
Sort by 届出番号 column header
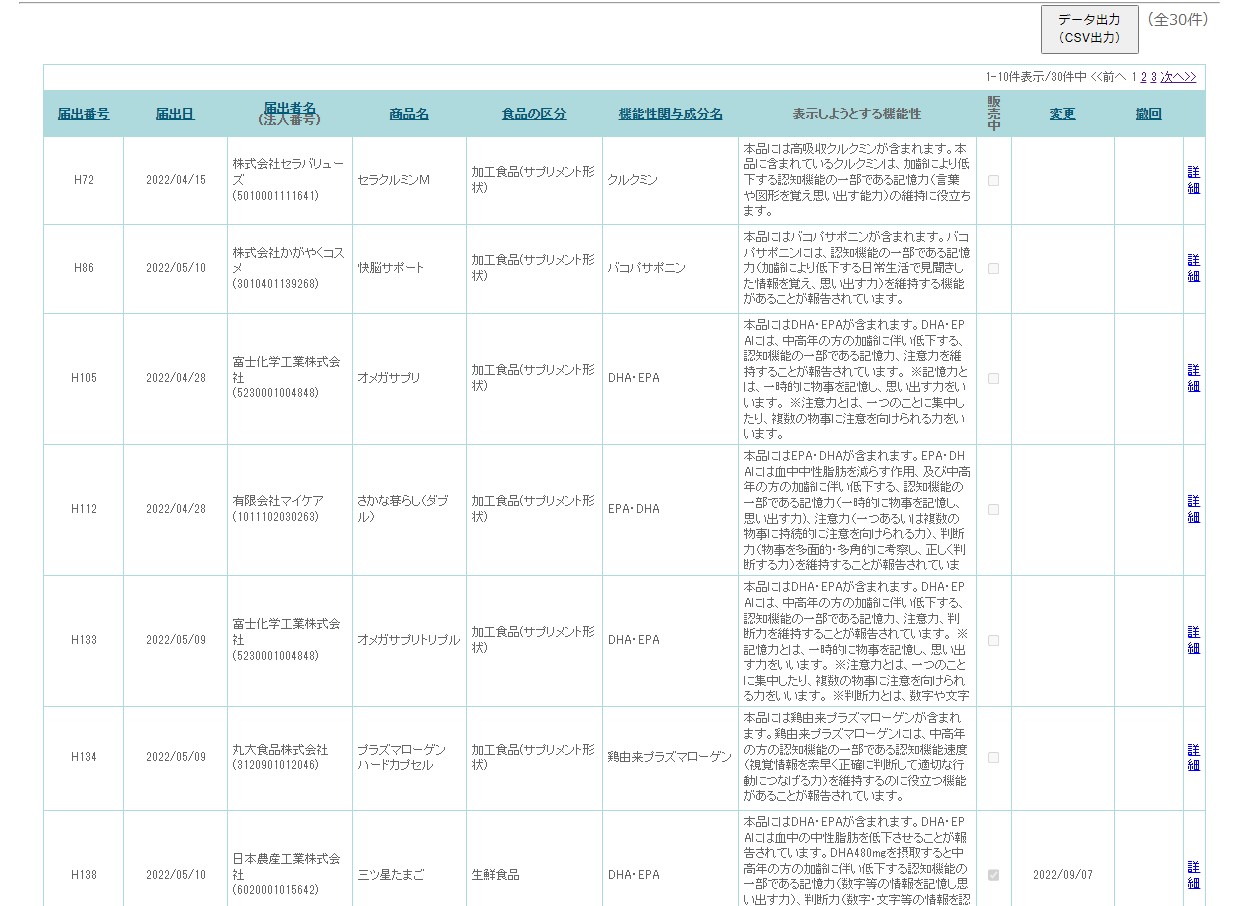[83, 114]
